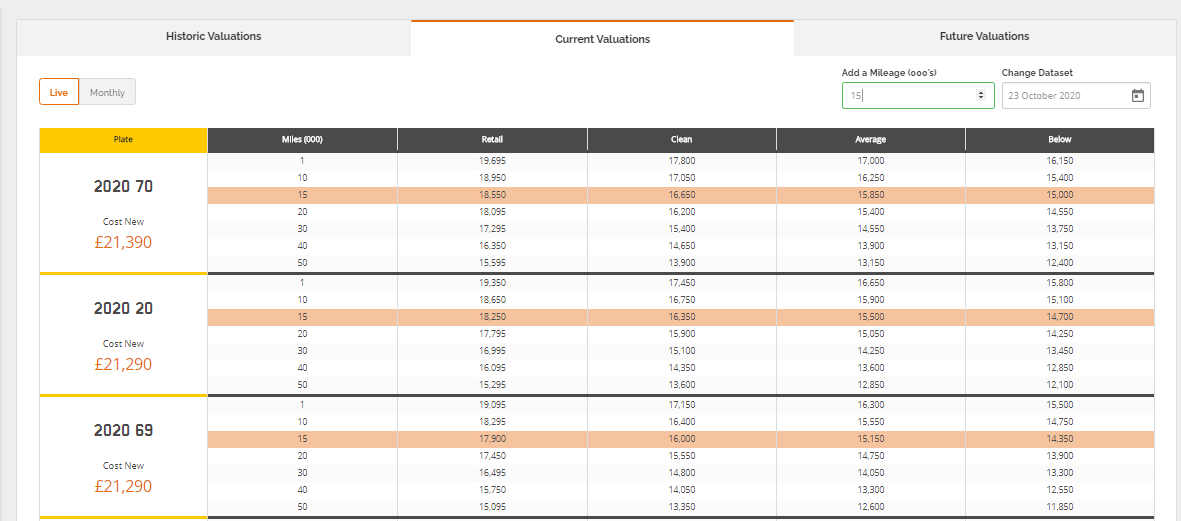Click the Retail column header
This screenshot has height=521, width=1181.
(493, 140)
